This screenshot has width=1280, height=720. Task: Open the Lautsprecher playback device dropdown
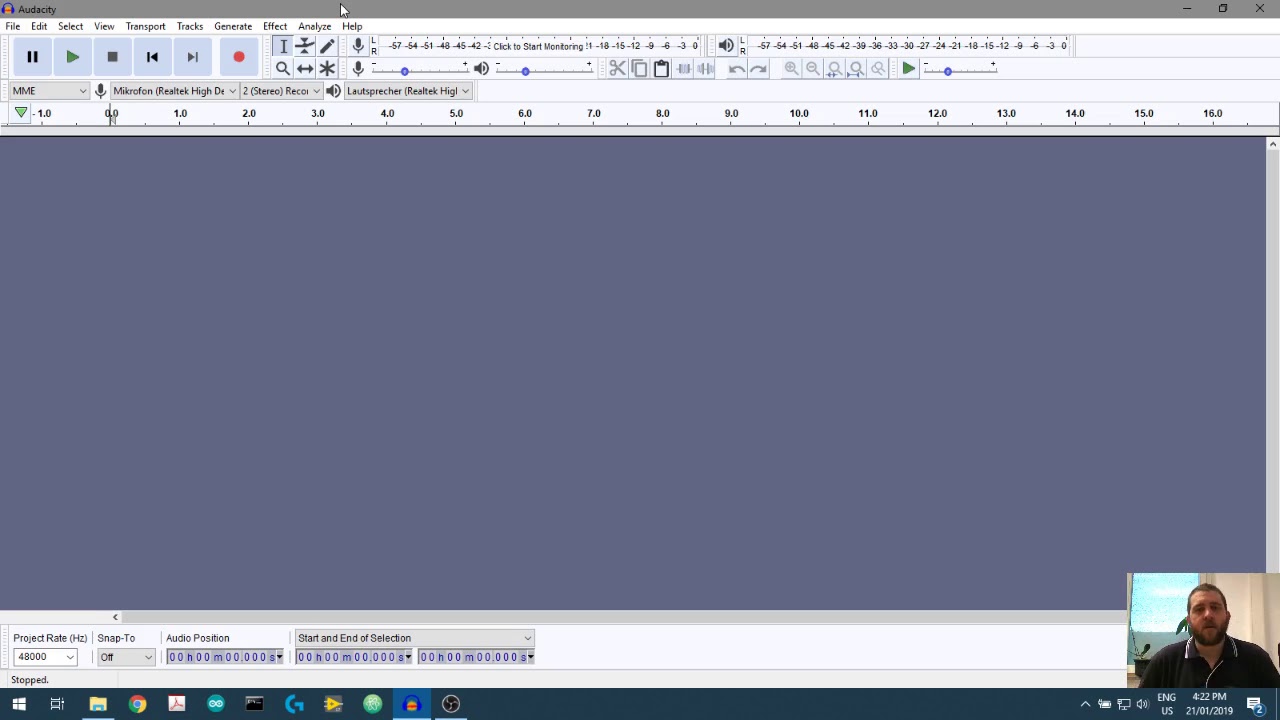[x=407, y=91]
